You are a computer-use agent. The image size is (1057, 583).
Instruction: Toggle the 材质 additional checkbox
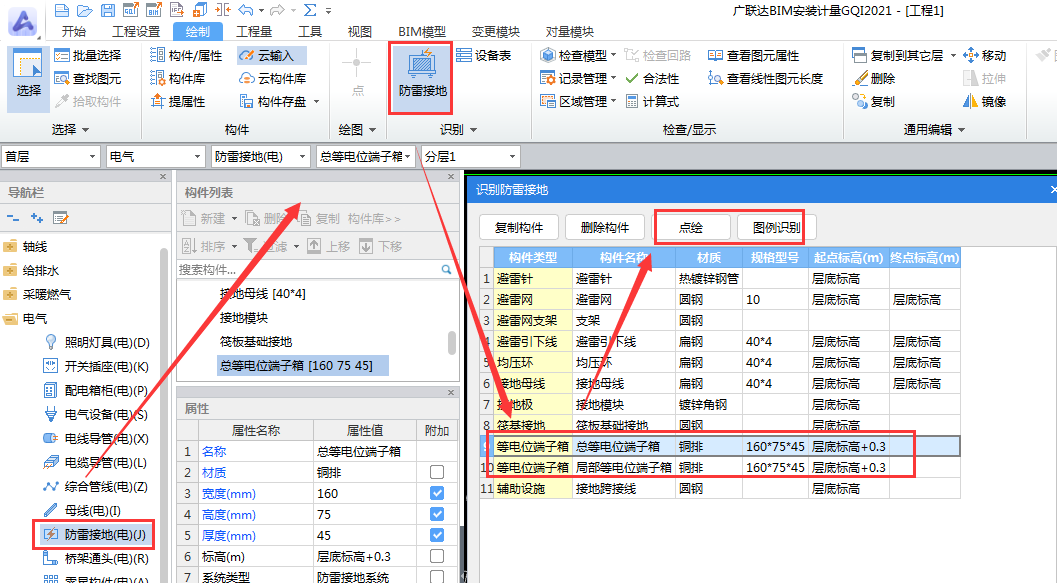437,472
